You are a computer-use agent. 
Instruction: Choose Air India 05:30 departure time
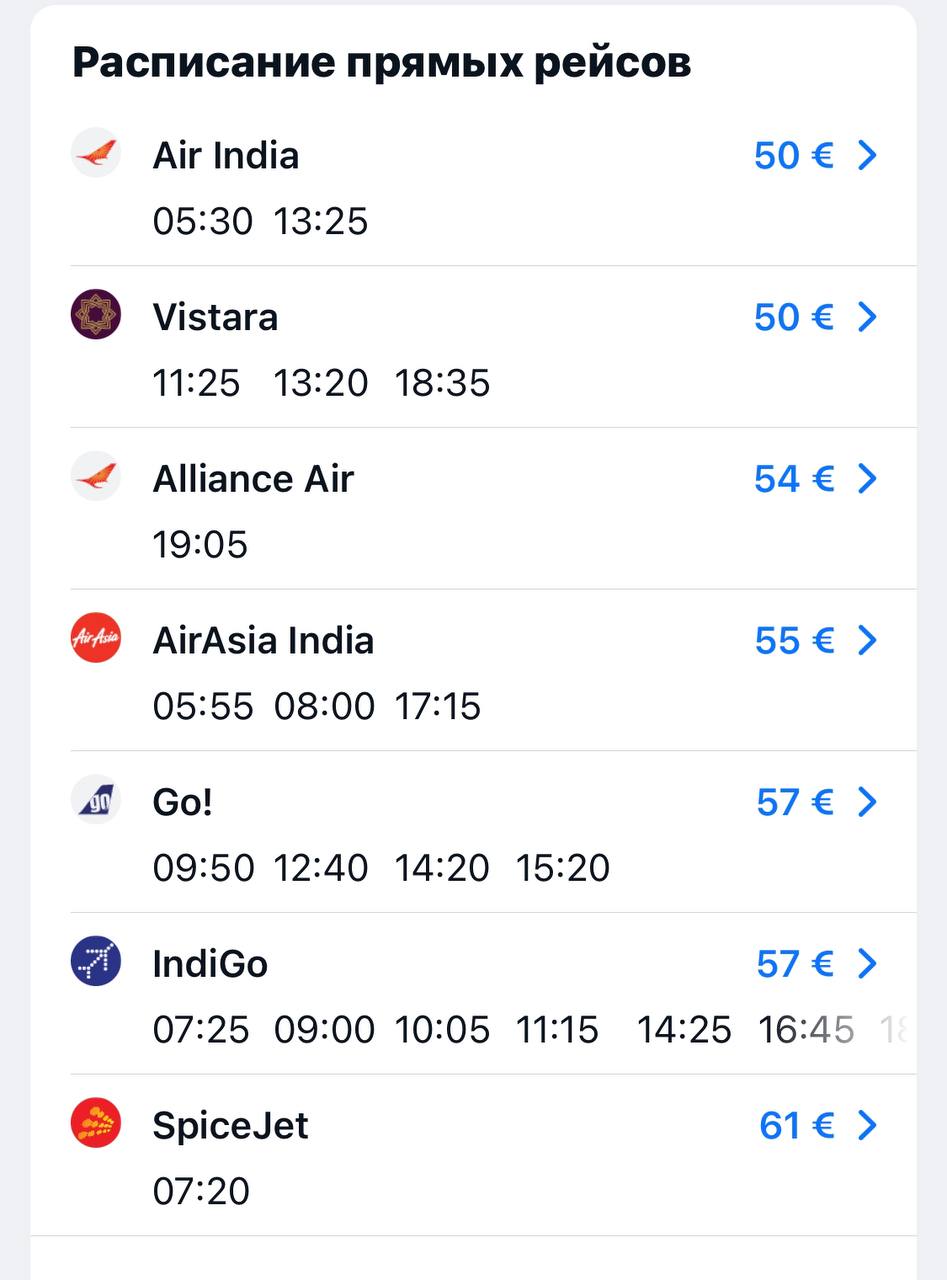pos(203,222)
